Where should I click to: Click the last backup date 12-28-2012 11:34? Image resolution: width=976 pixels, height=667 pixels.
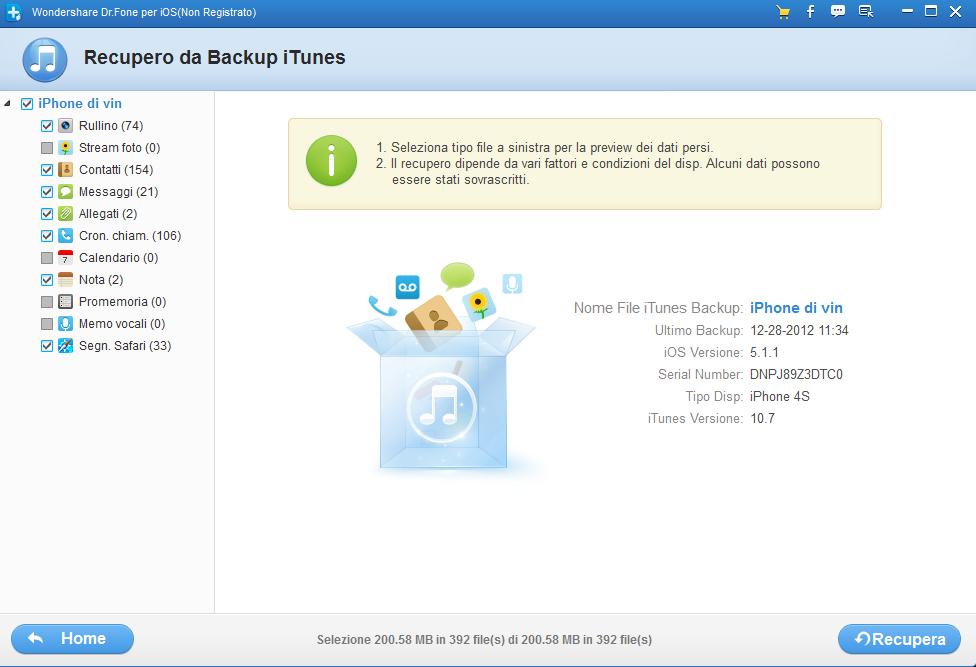(x=799, y=330)
